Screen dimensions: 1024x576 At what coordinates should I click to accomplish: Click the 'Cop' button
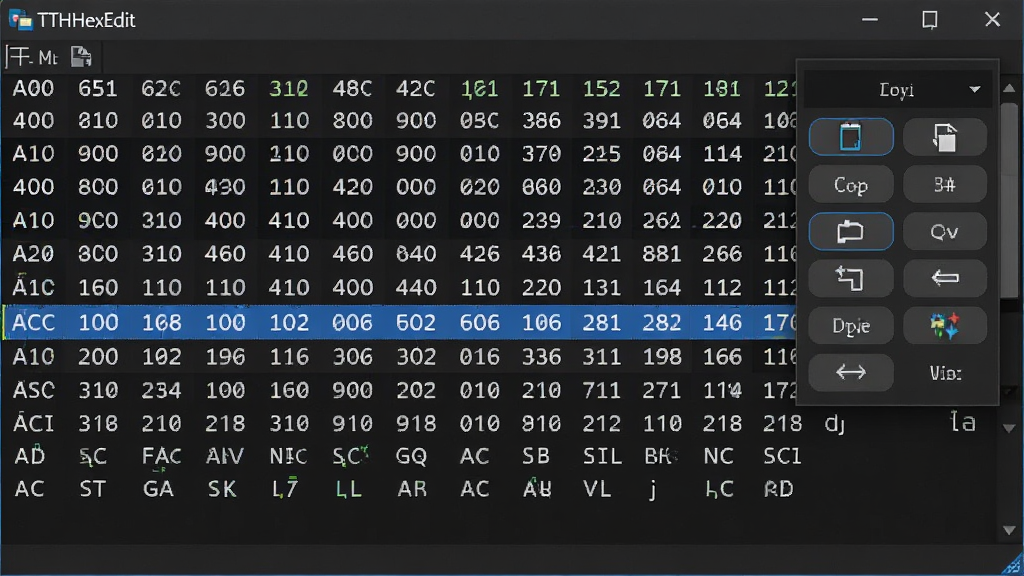pos(851,185)
